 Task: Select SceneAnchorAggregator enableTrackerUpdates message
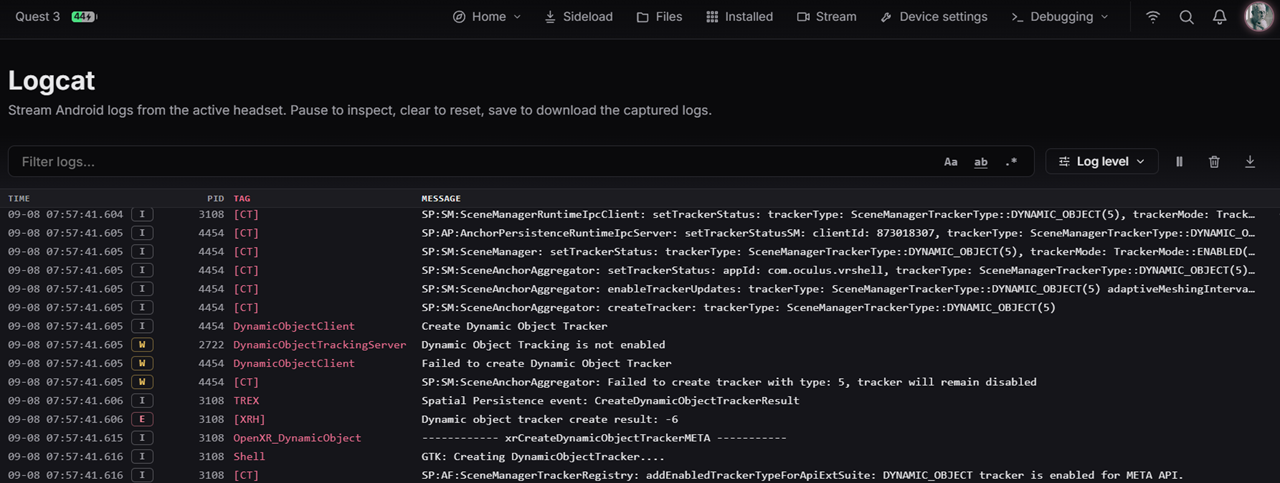click(839, 289)
